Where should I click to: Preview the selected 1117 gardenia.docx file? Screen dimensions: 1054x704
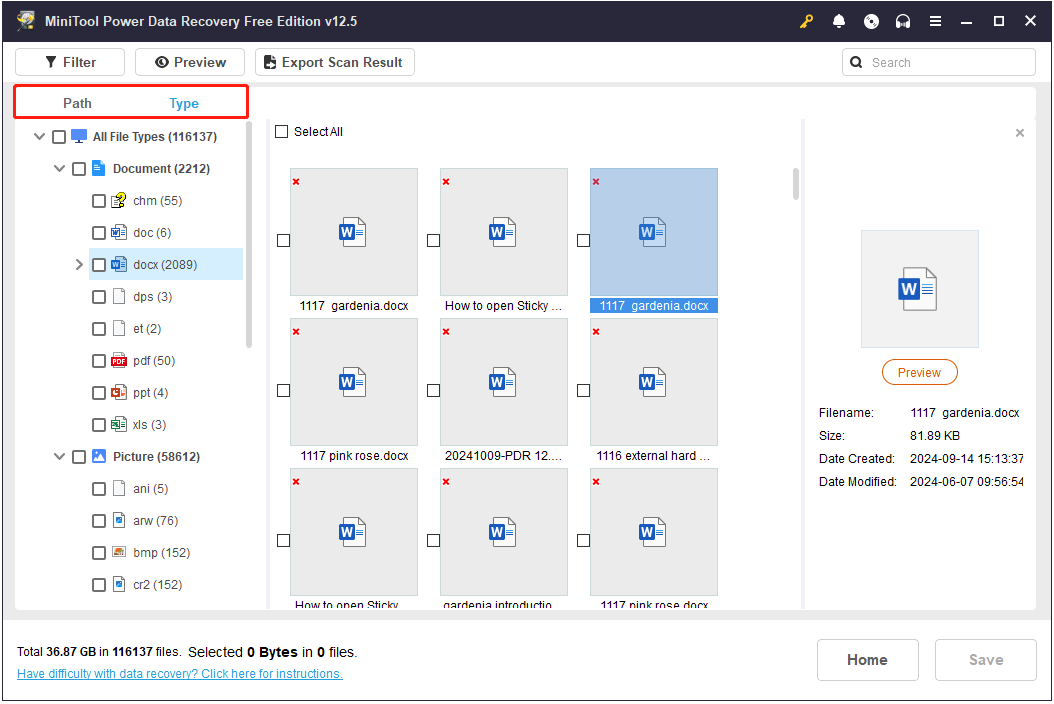coord(919,371)
